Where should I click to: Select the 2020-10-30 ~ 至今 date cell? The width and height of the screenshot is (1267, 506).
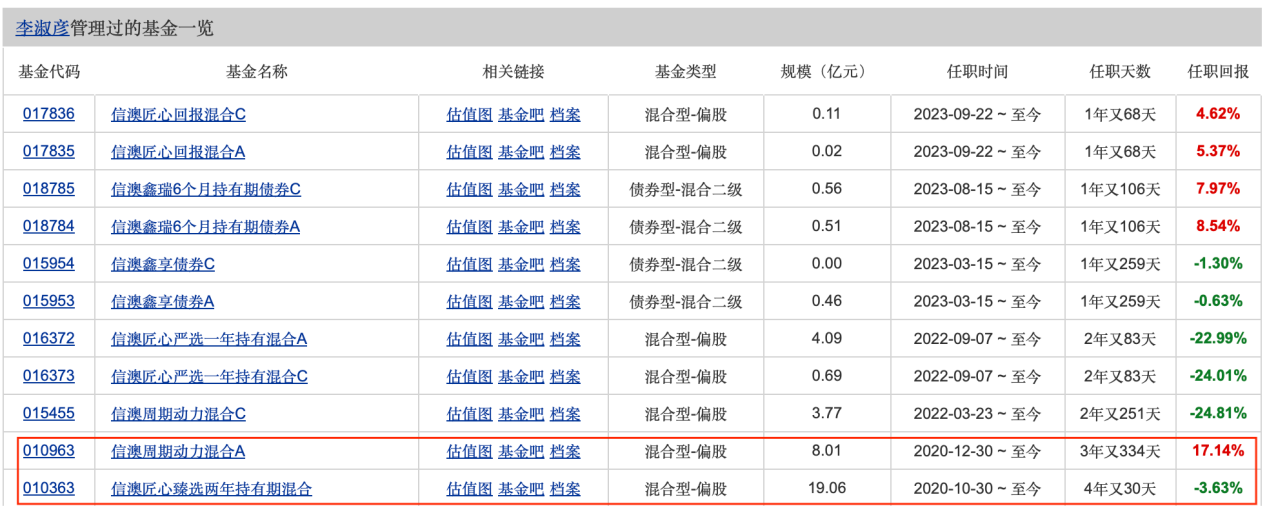click(x=977, y=490)
